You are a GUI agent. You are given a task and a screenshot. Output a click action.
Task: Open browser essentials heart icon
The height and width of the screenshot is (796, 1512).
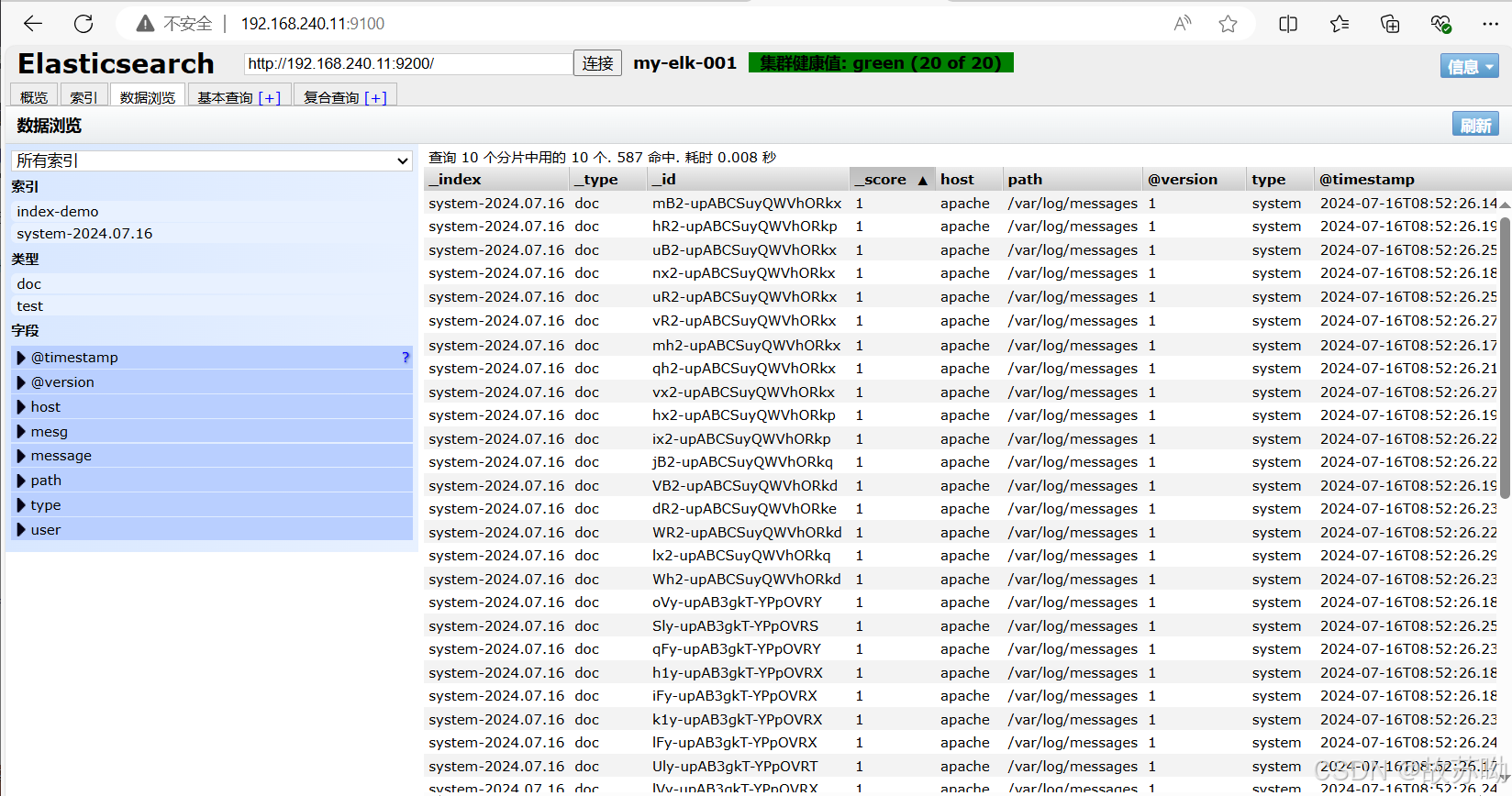click(x=1441, y=24)
